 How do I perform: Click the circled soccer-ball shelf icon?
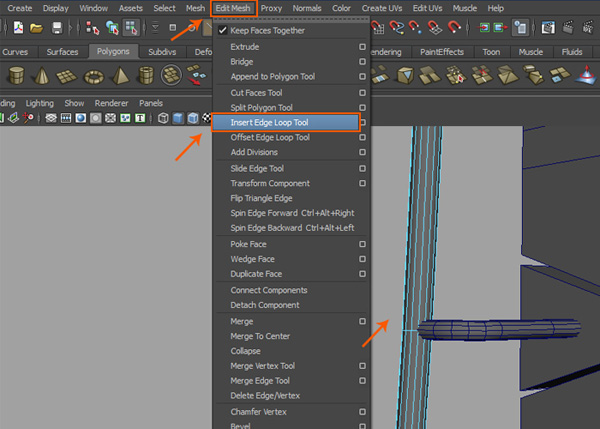click(171, 75)
